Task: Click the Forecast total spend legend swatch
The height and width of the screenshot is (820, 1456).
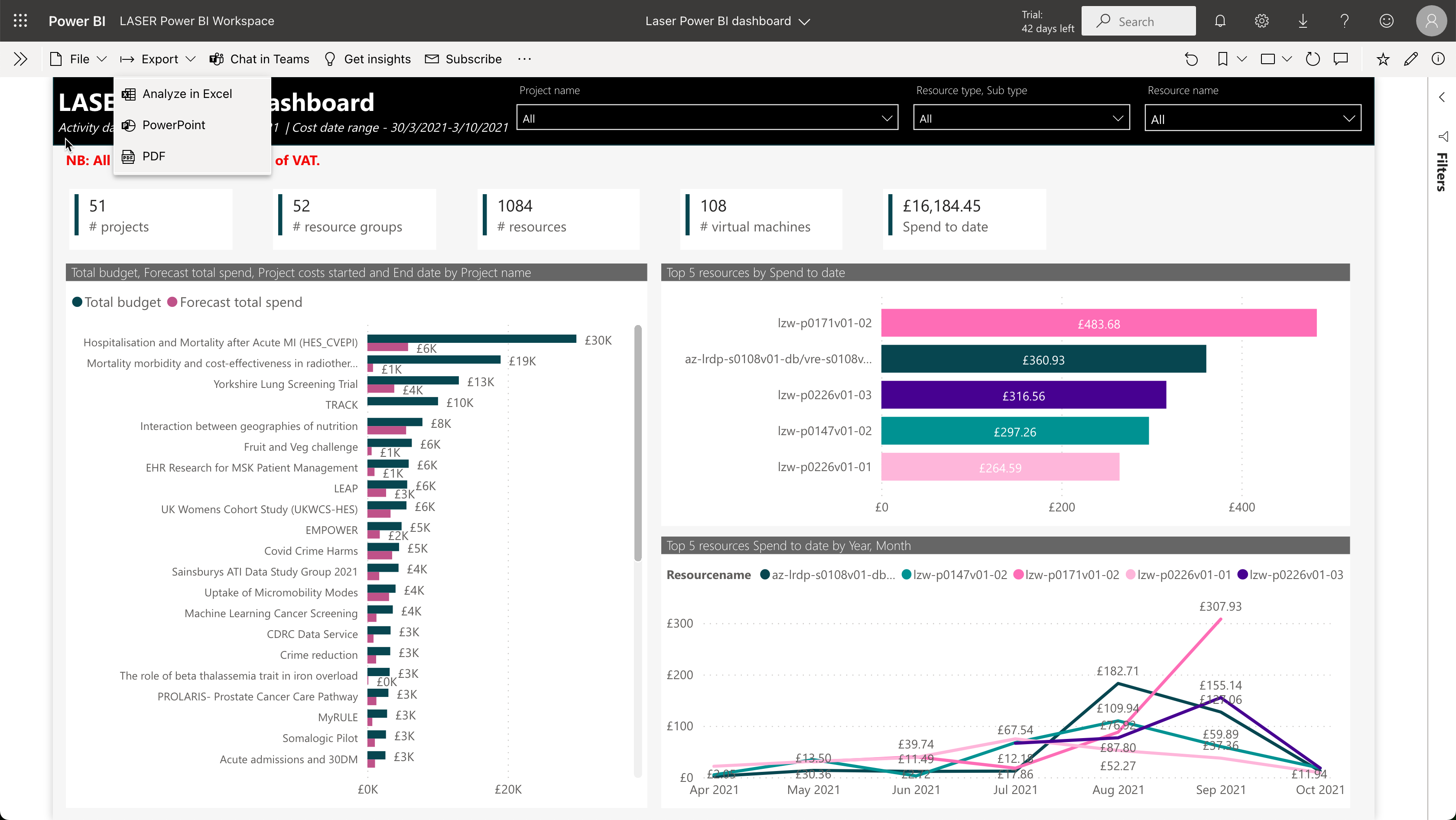Action: pos(172,302)
